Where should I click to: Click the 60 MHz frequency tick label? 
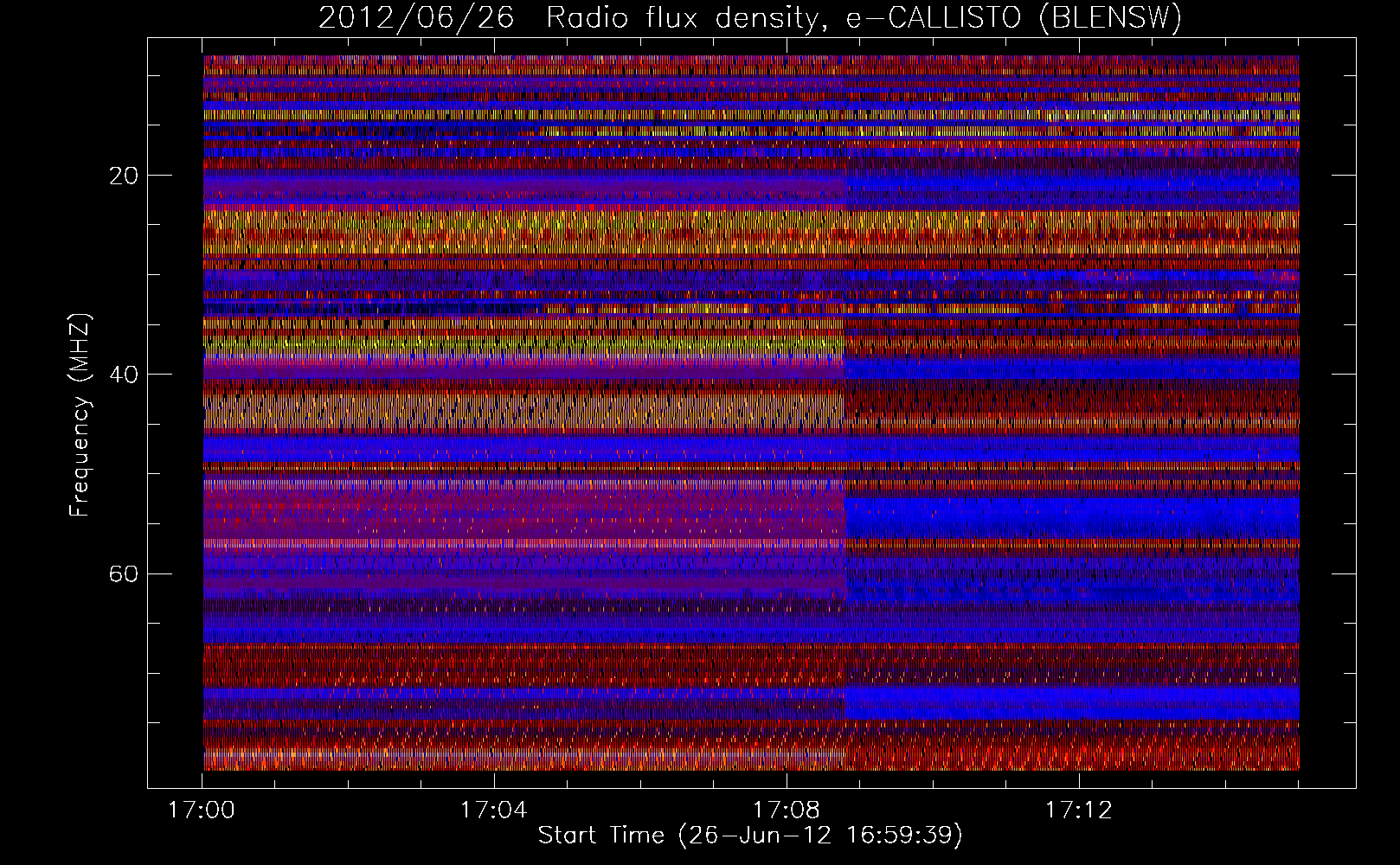[125, 573]
